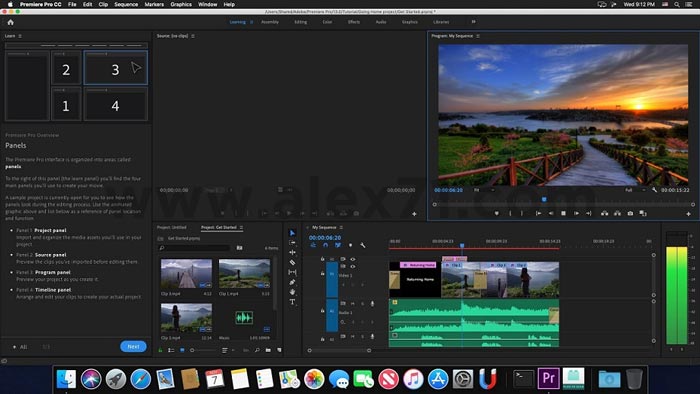Toggle Linked Selection in timeline
The height and width of the screenshot is (394, 700).
pos(338,245)
